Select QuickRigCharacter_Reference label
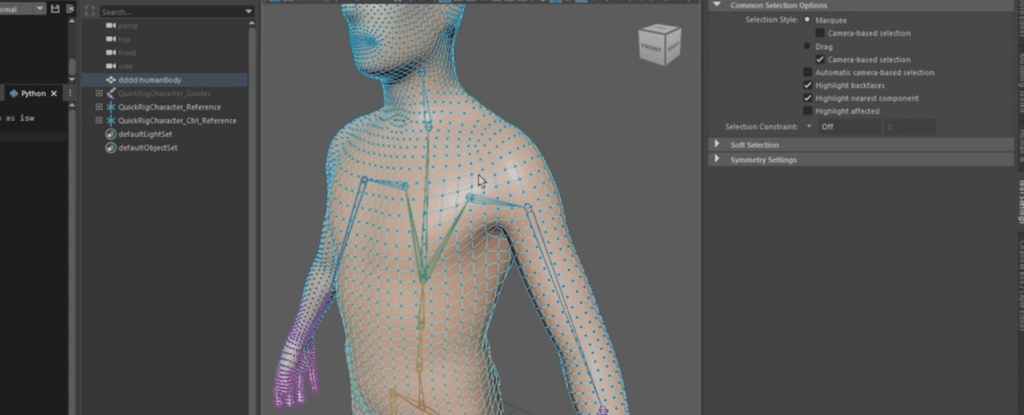 [169, 107]
